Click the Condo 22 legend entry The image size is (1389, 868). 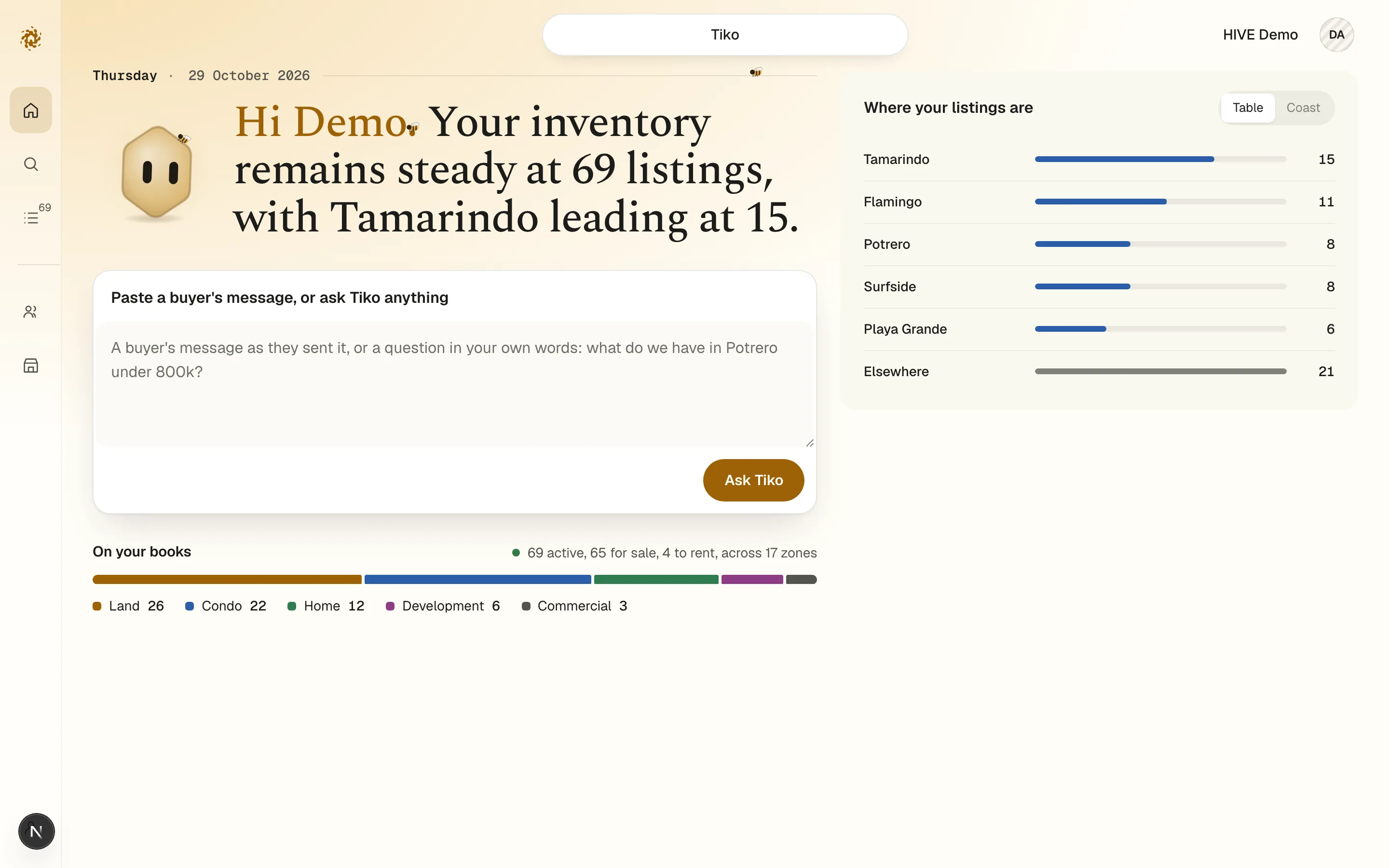click(x=226, y=606)
